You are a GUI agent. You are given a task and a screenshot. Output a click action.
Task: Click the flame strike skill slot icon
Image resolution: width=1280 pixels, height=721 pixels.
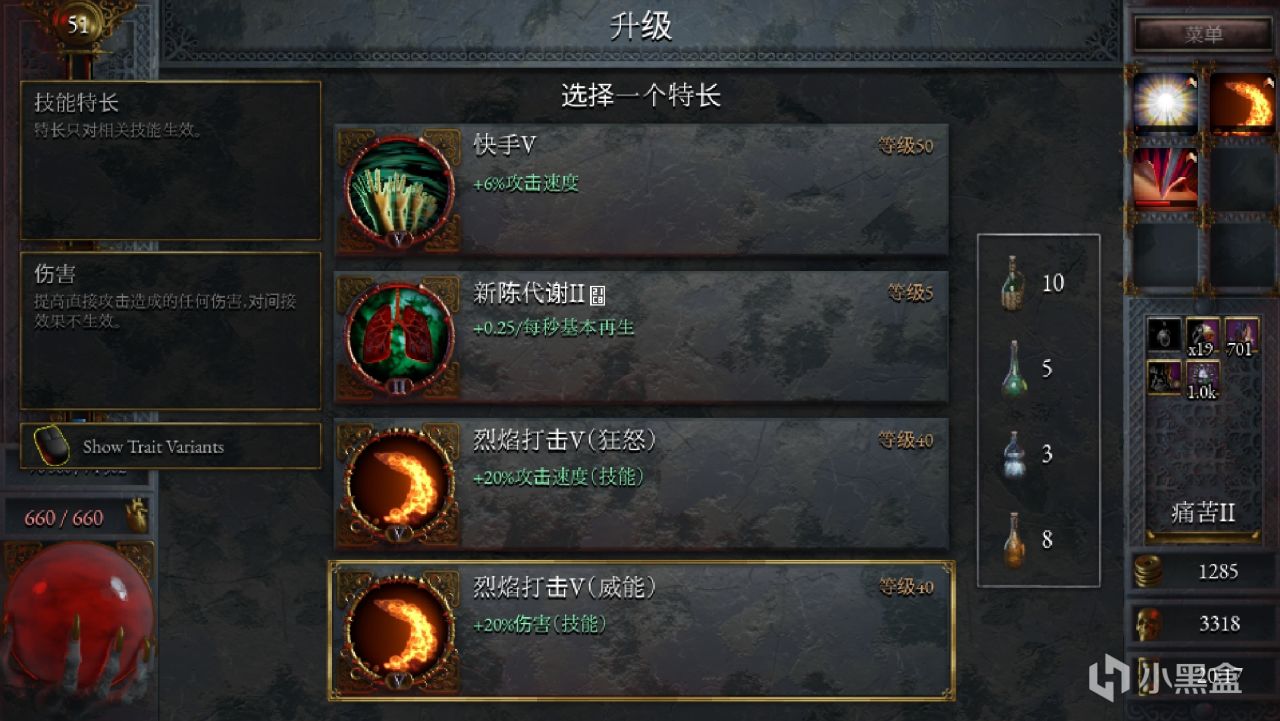pos(1241,103)
